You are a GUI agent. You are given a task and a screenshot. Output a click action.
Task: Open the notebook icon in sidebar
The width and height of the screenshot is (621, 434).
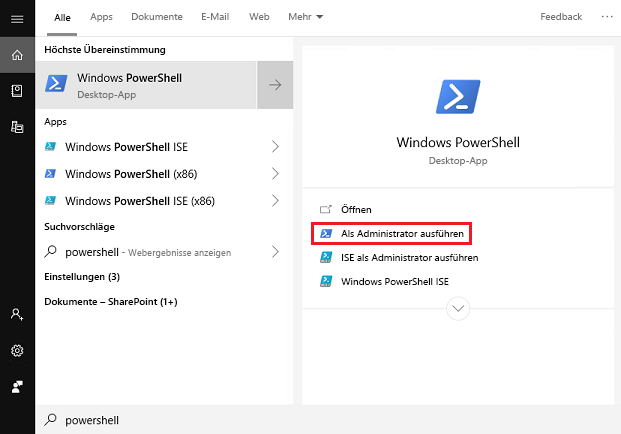pos(17,91)
